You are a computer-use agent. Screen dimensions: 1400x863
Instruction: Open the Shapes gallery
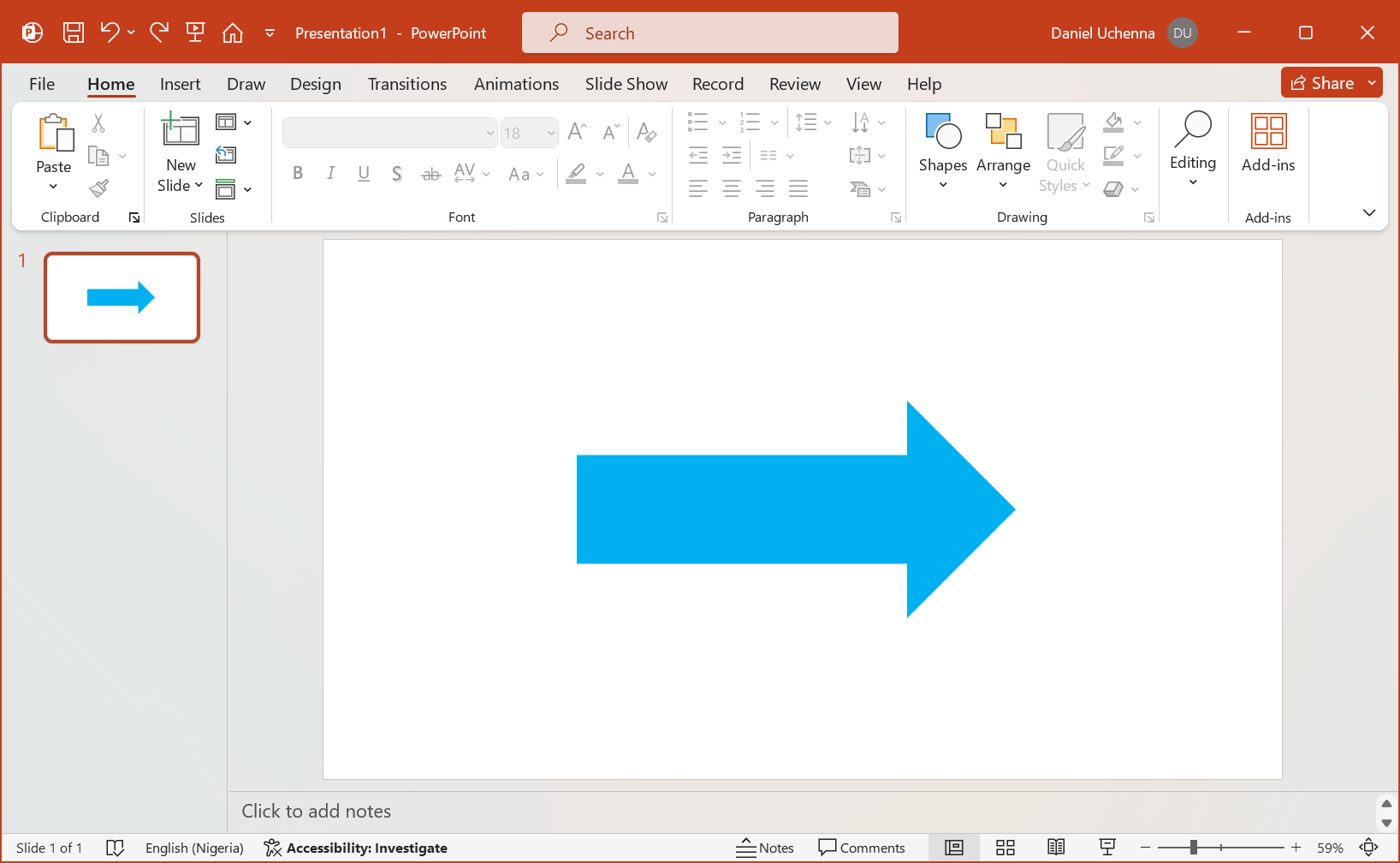tap(942, 151)
